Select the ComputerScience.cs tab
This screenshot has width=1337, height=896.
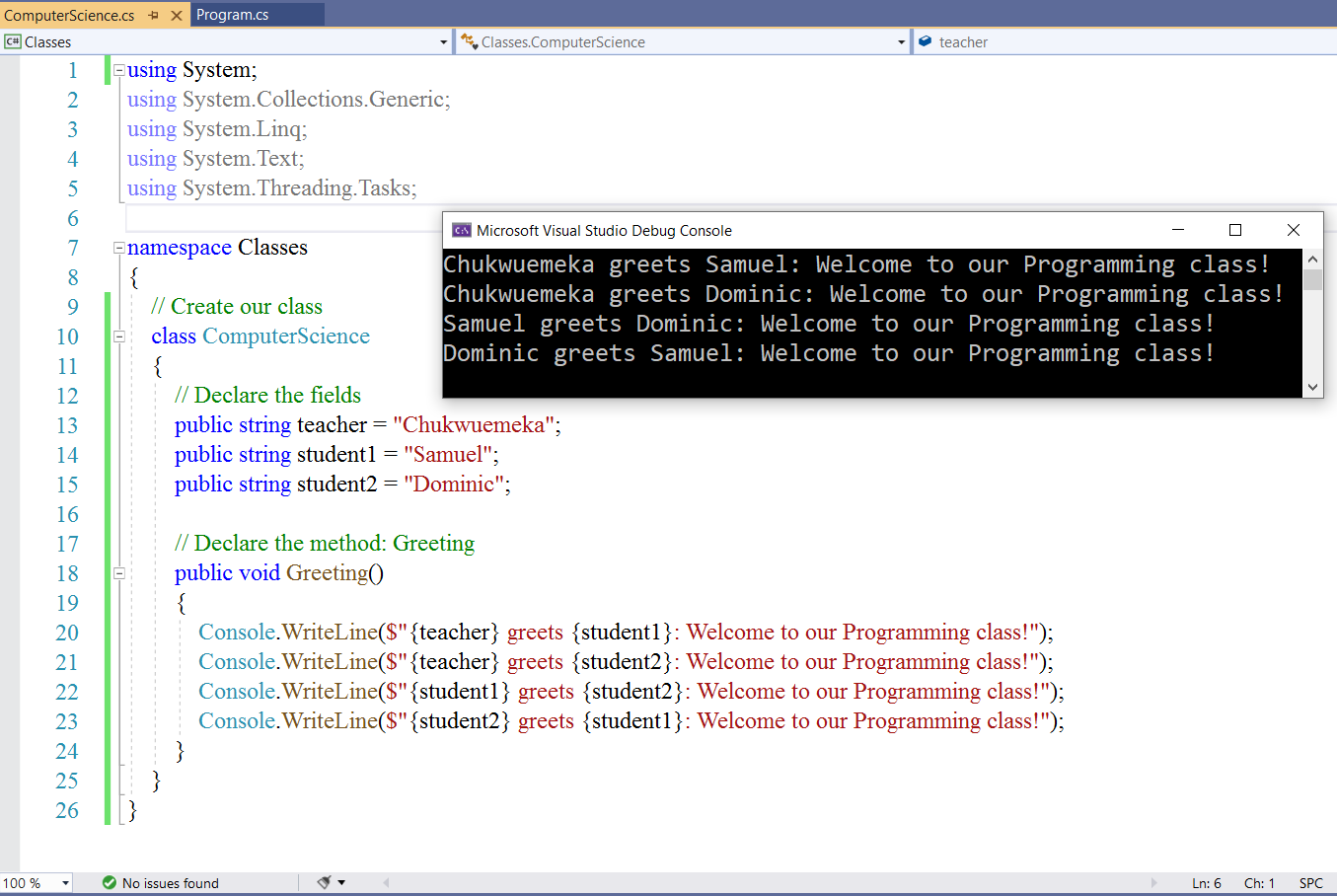click(x=69, y=15)
